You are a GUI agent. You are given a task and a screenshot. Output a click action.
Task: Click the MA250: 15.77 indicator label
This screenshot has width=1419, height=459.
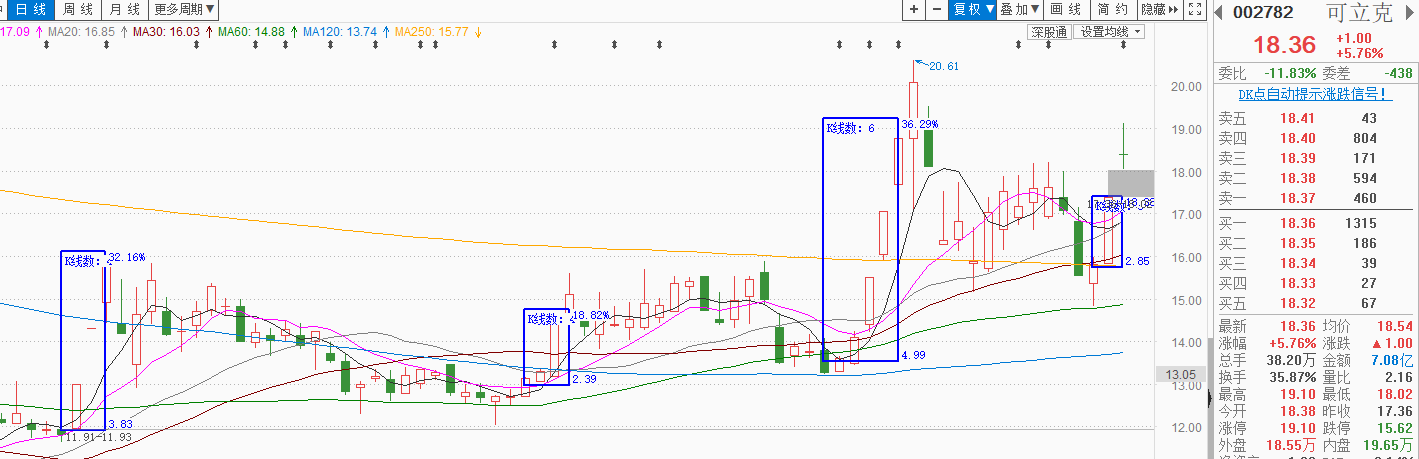(432, 32)
